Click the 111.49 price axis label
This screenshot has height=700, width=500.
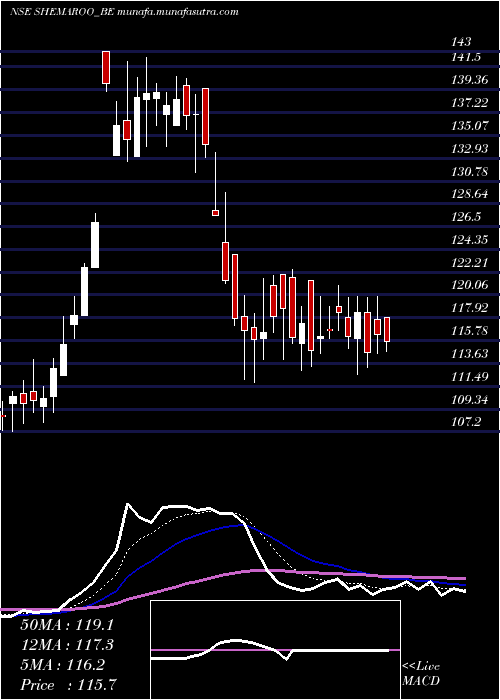click(469, 376)
